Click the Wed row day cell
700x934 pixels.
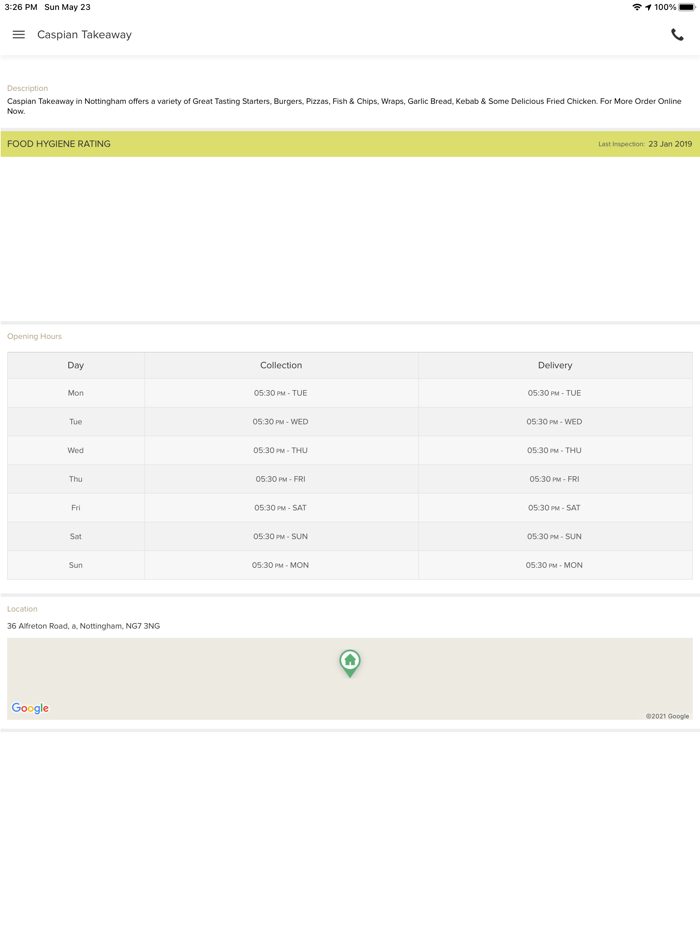coord(76,450)
